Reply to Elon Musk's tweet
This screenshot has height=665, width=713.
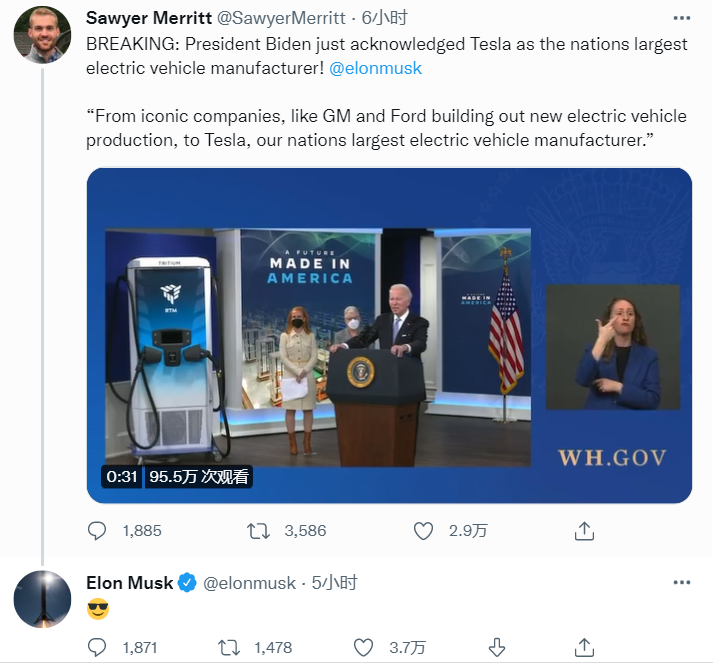pyautogui.click(x=97, y=647)
